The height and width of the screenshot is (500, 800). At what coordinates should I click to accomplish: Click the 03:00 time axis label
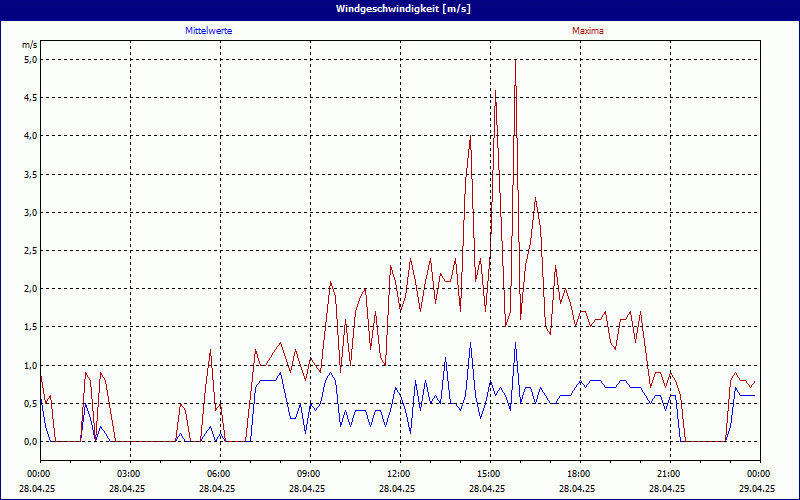tap(129, 473)
